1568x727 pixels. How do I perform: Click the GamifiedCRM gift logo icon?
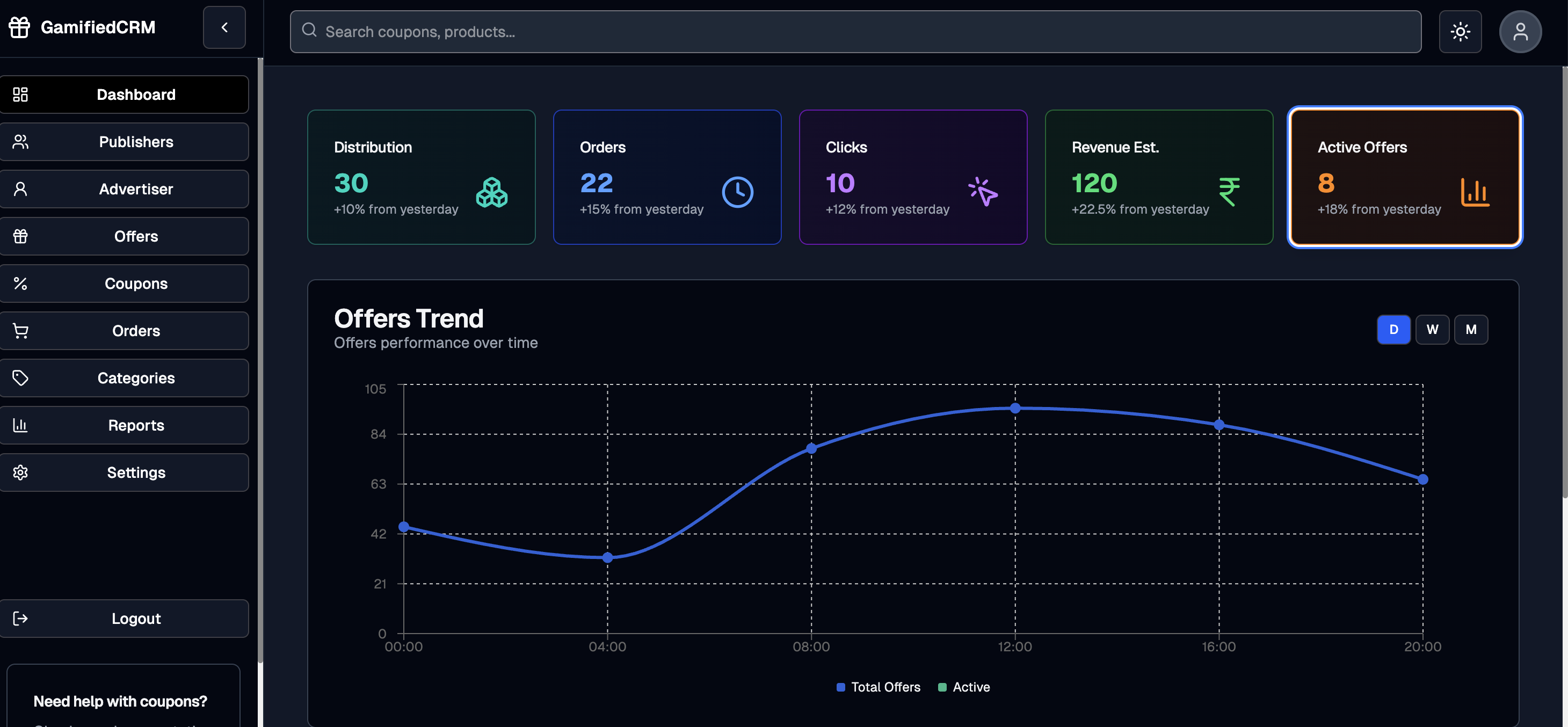pyautogui.click(x=19, y=27)
